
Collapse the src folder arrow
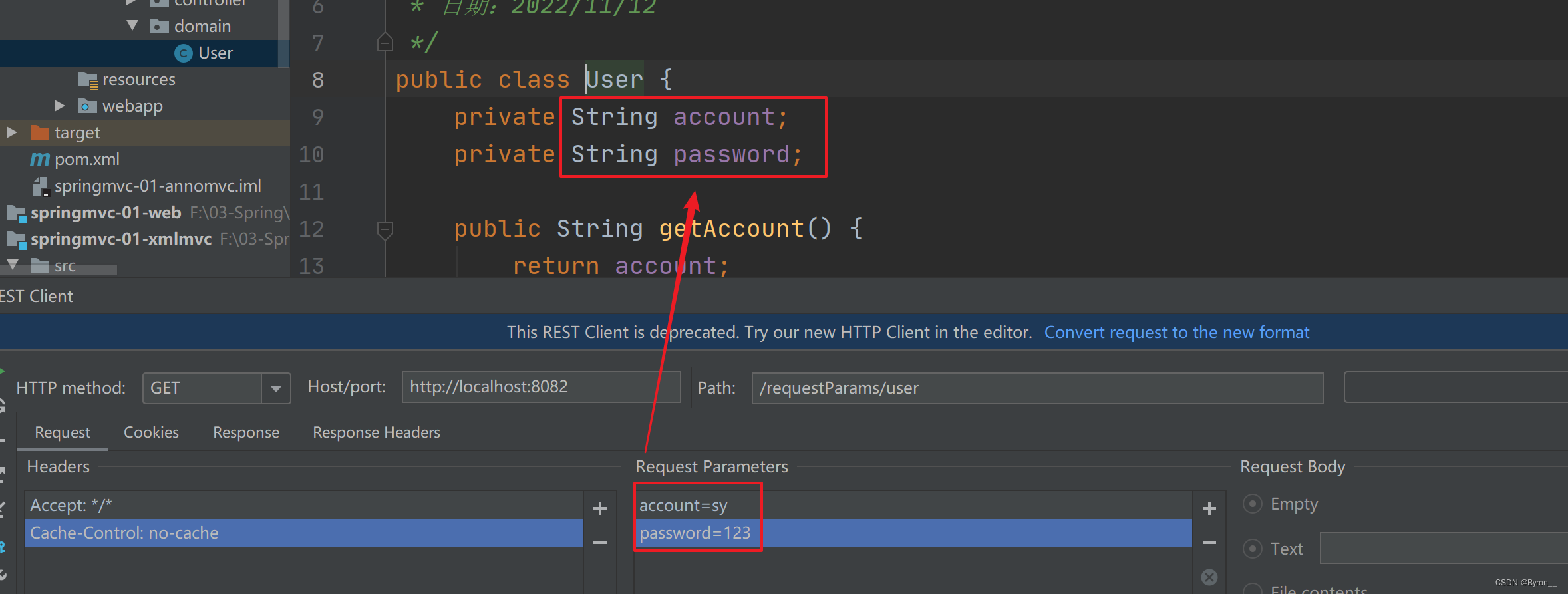pyautogui.click(x=12, y=265)
